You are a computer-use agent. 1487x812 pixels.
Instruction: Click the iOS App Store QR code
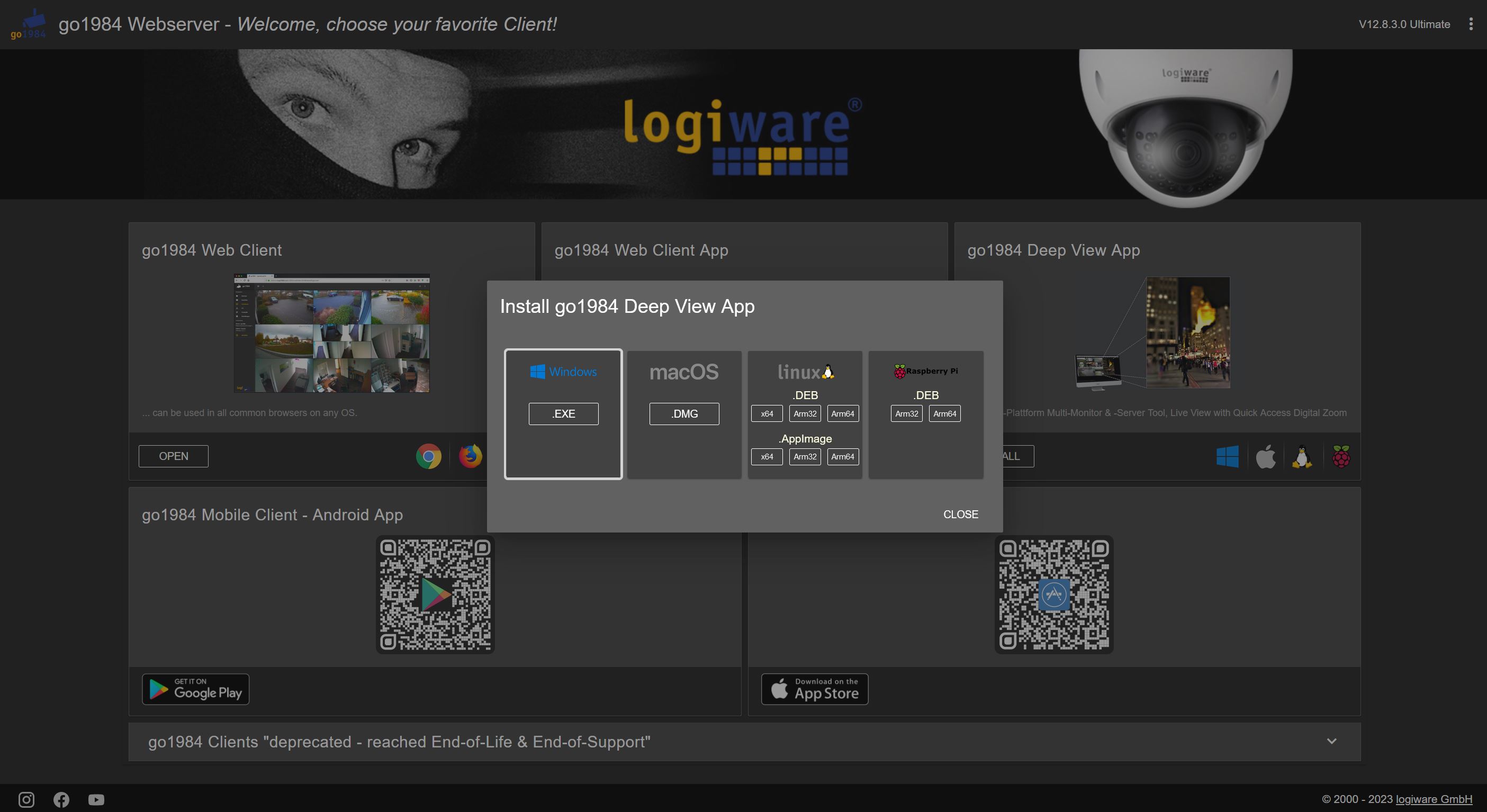(1054, 594)
